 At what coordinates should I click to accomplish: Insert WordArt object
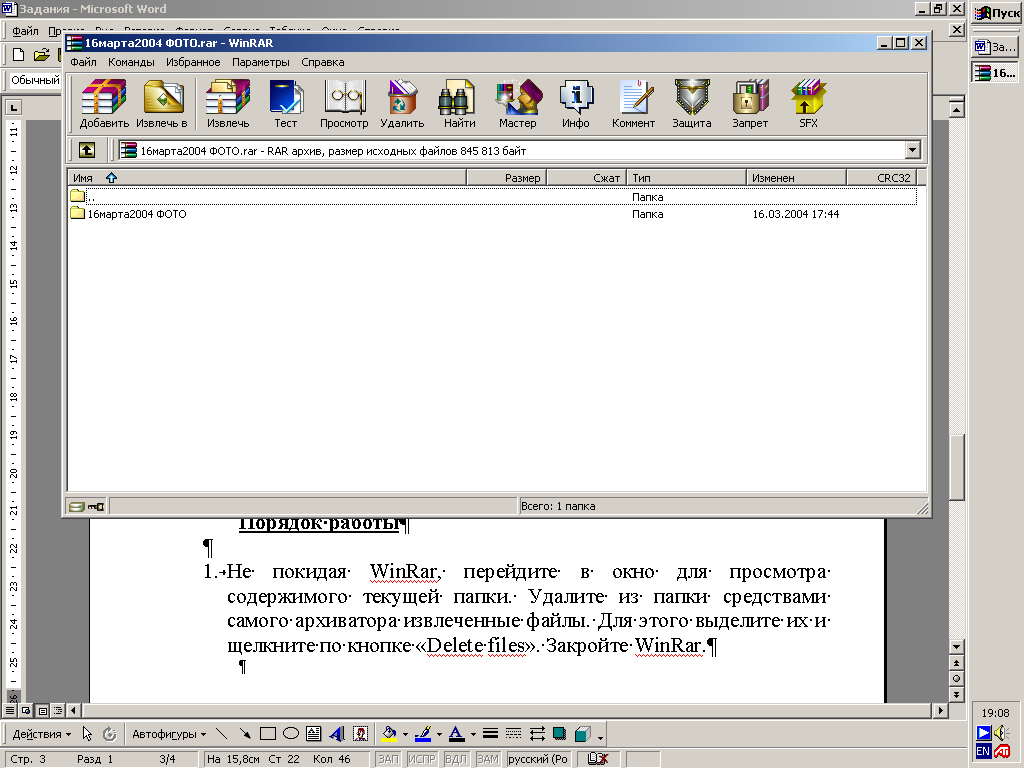(x=337, y=733)
